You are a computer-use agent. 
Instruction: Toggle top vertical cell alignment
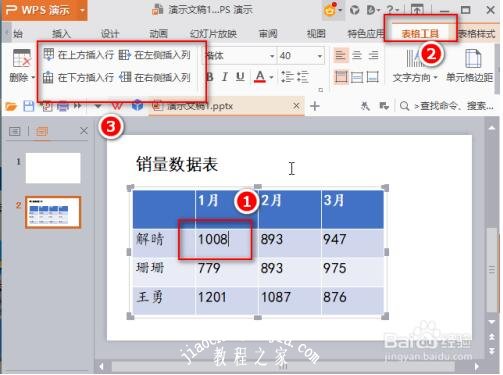(x=341, y=77)
